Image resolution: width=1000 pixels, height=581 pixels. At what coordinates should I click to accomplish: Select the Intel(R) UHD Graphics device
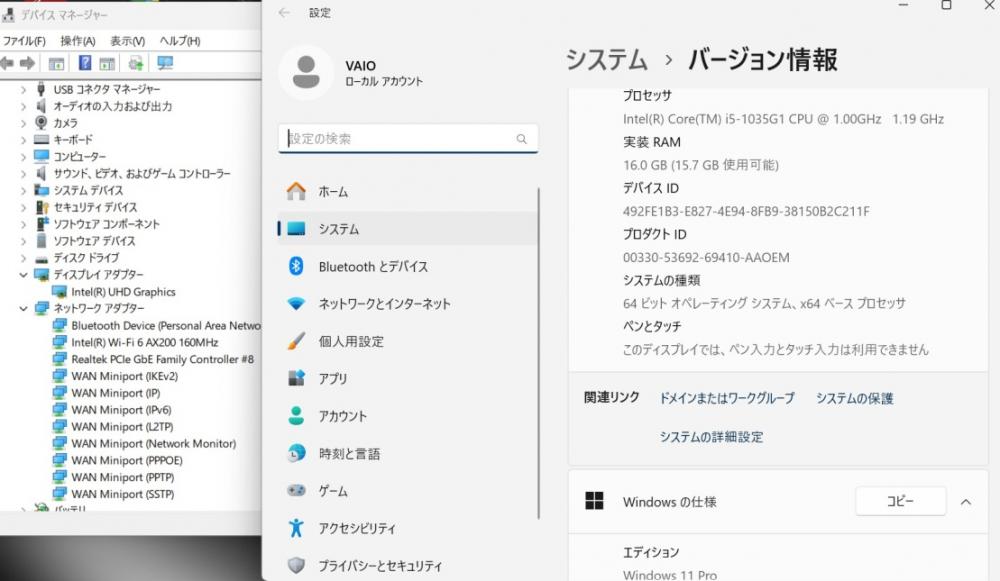click(123, 292)
